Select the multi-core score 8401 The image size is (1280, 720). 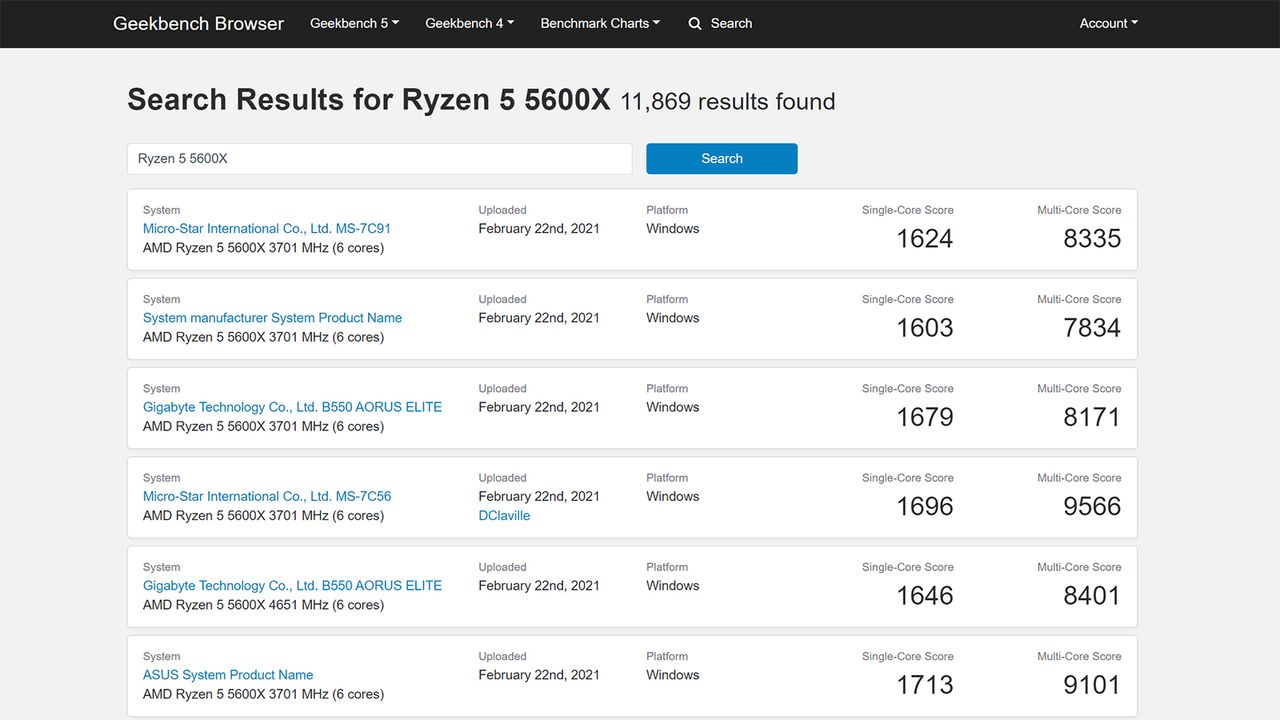[x=1092, y=595]
